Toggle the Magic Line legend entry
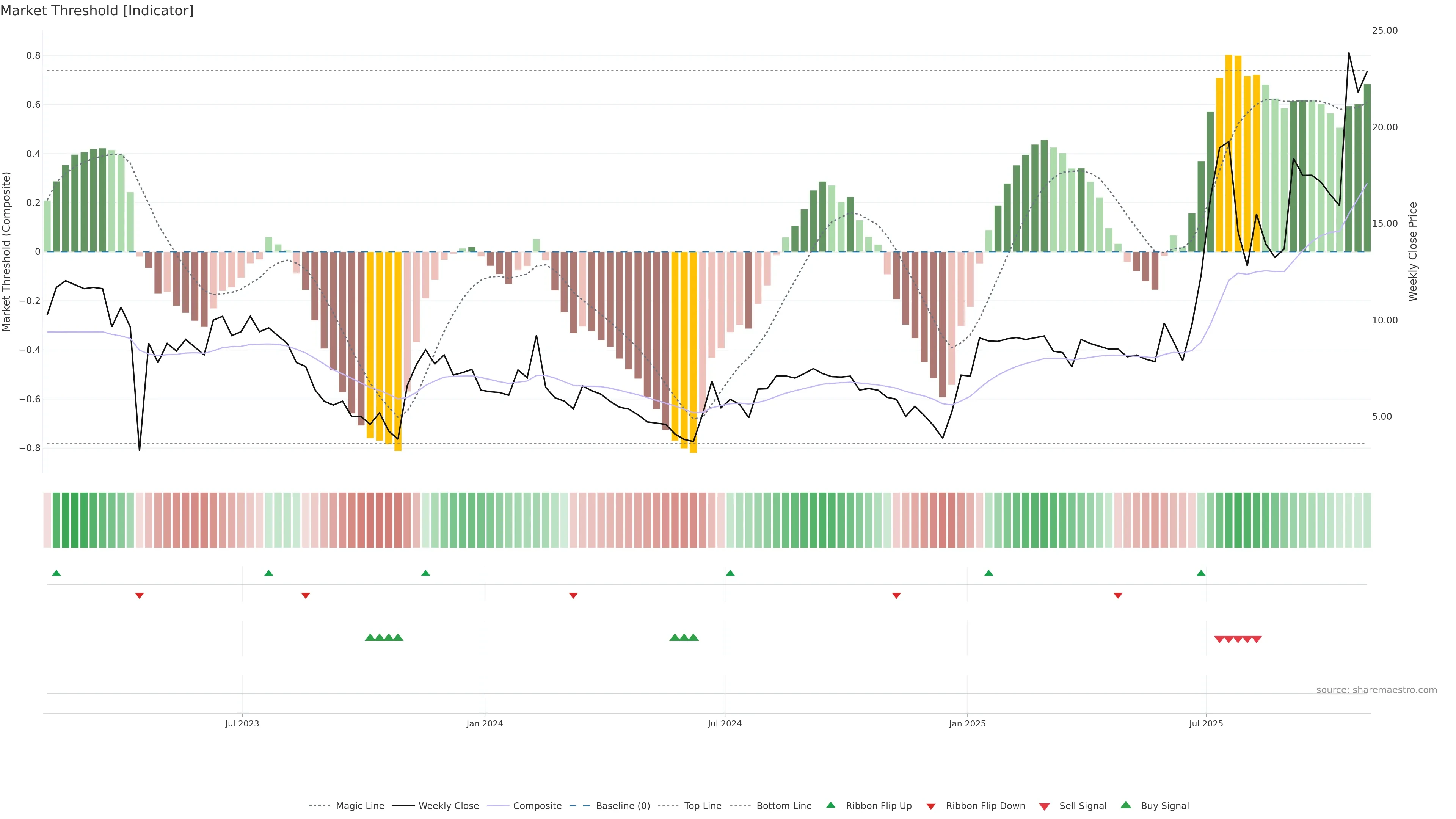Viewport: 1456px width, 819px height. pos(359,805)
